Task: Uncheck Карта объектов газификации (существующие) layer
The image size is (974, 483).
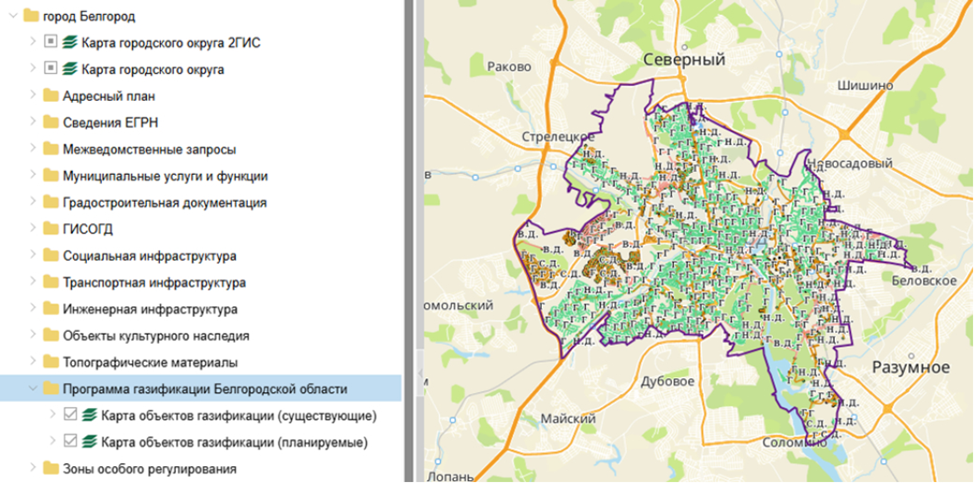Action: [71, 415]
